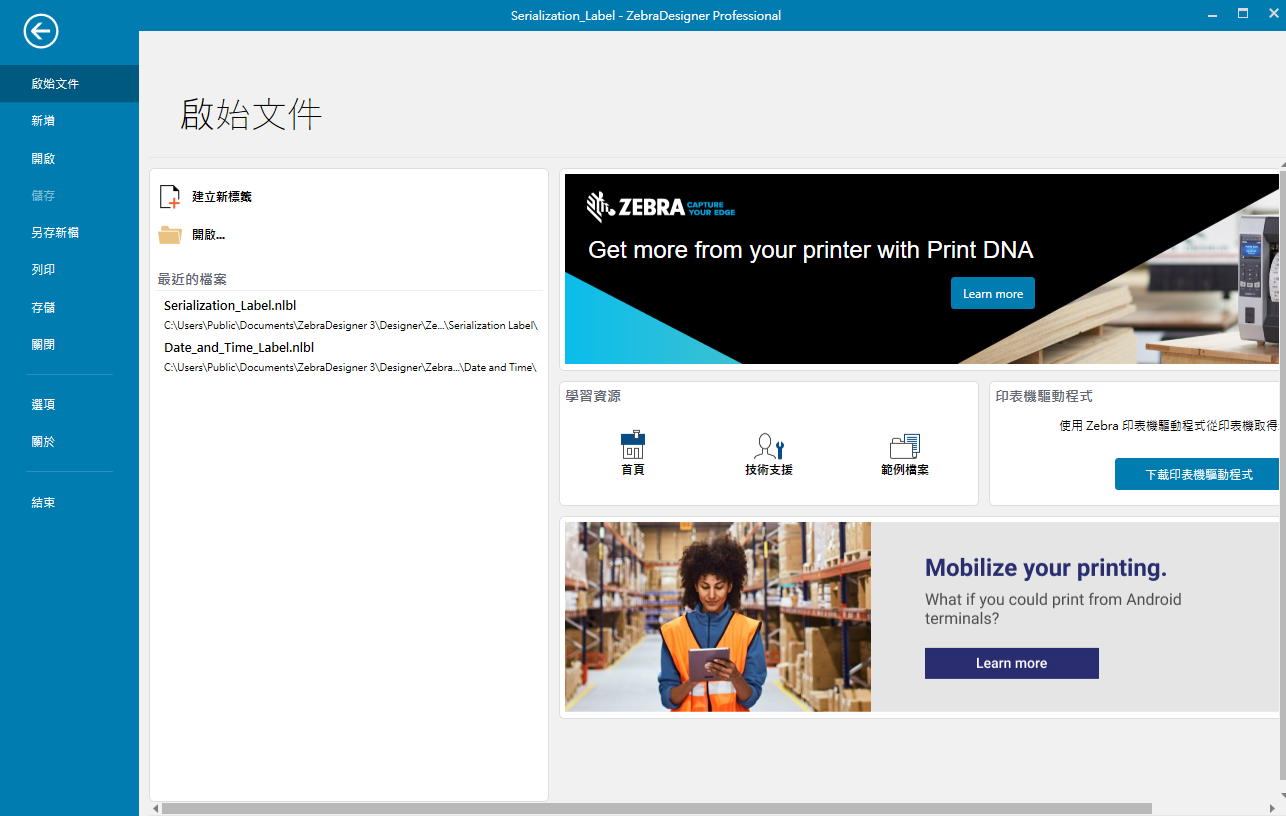Click the new label document icon

[x=170, y=197]
